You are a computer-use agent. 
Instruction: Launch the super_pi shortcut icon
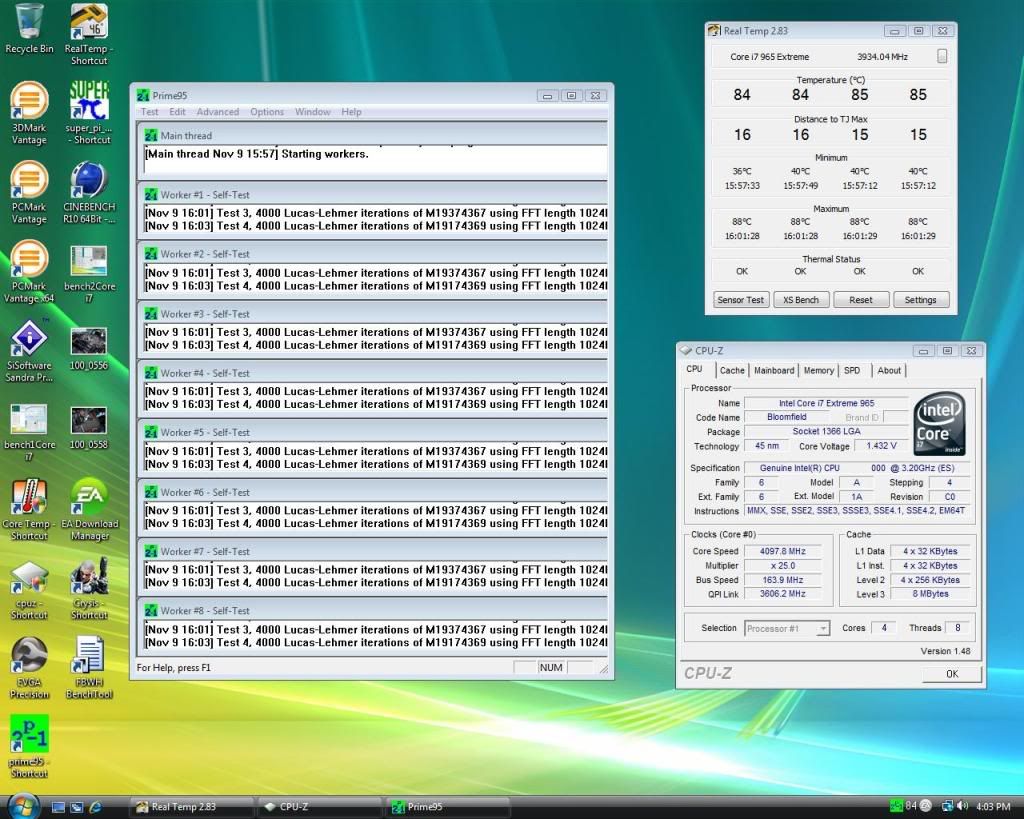pos(89,113)
